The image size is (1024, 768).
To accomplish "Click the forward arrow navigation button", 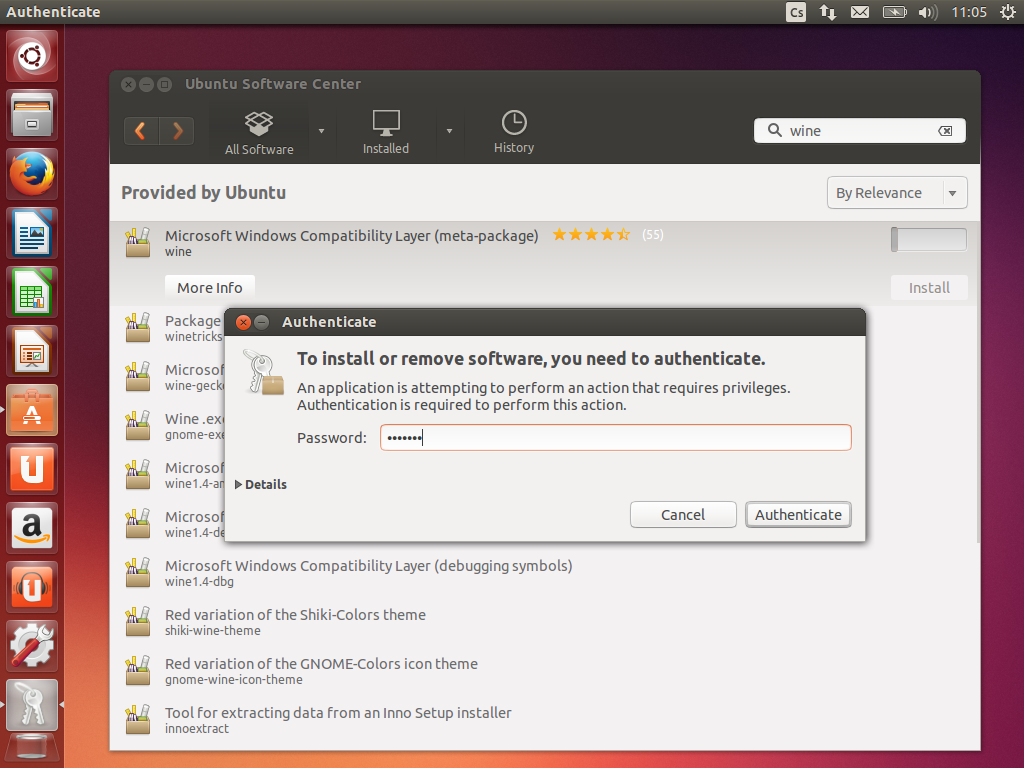I will (x=177, y=131).
